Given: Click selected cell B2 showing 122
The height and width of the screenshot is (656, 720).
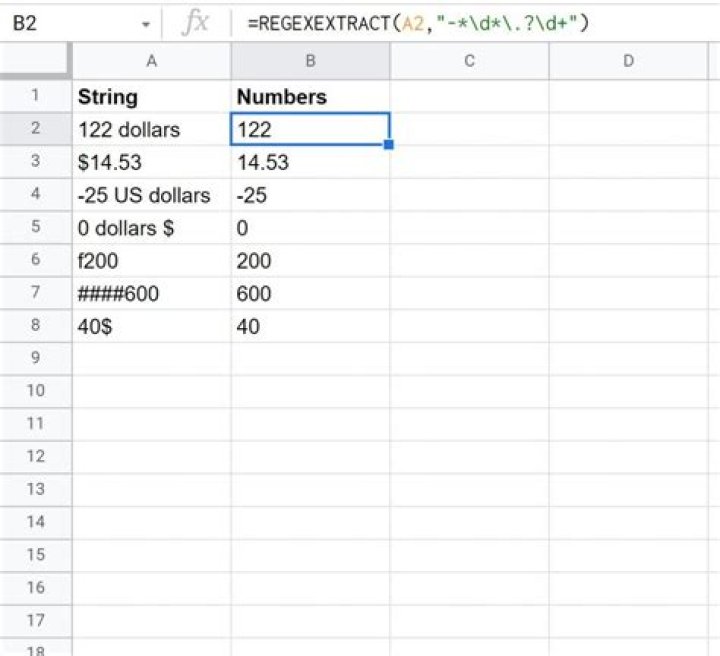Looking at the screenshot, I should pos(310,129).
